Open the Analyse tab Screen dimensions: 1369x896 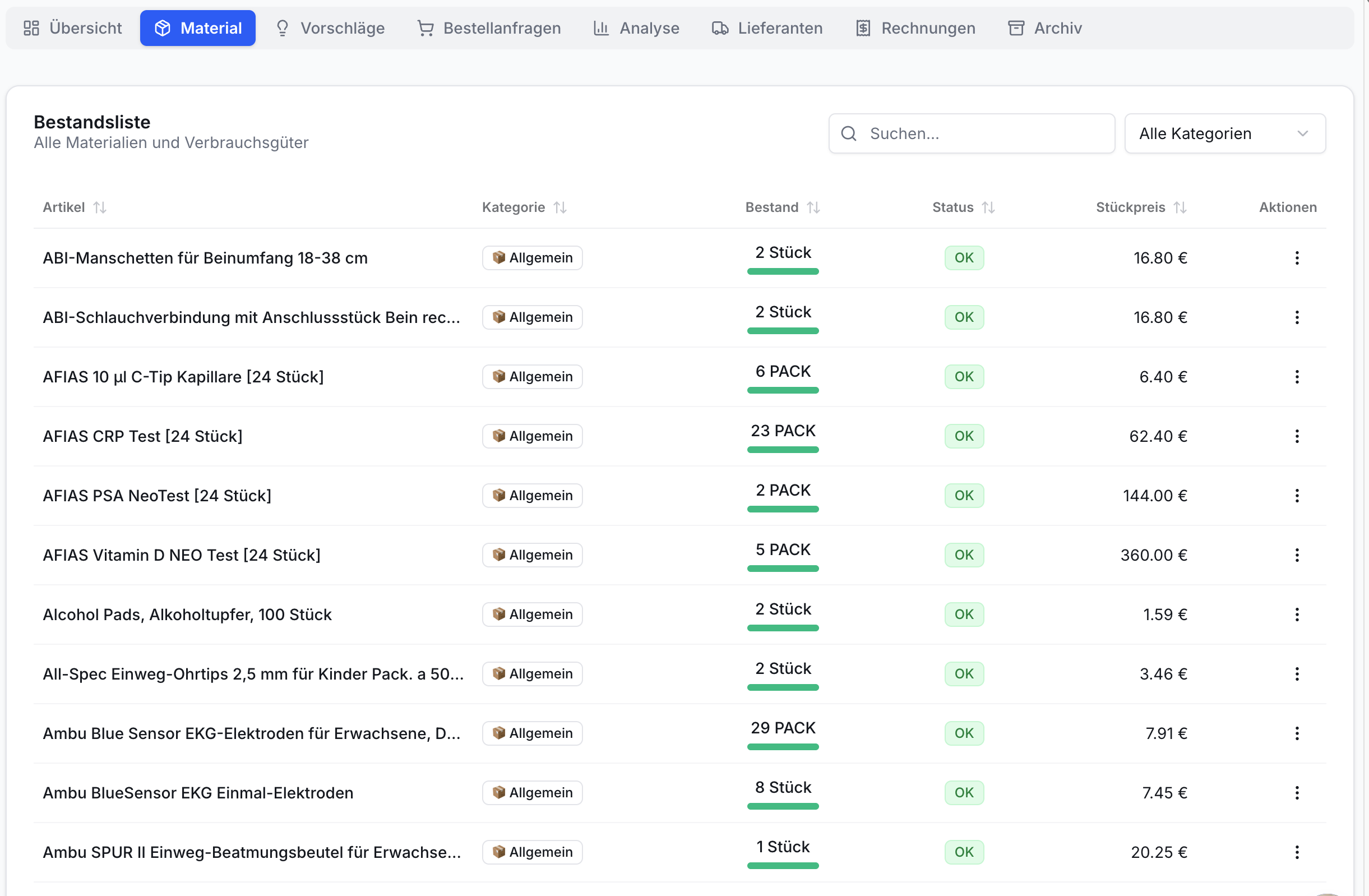[x=636, y=28]
